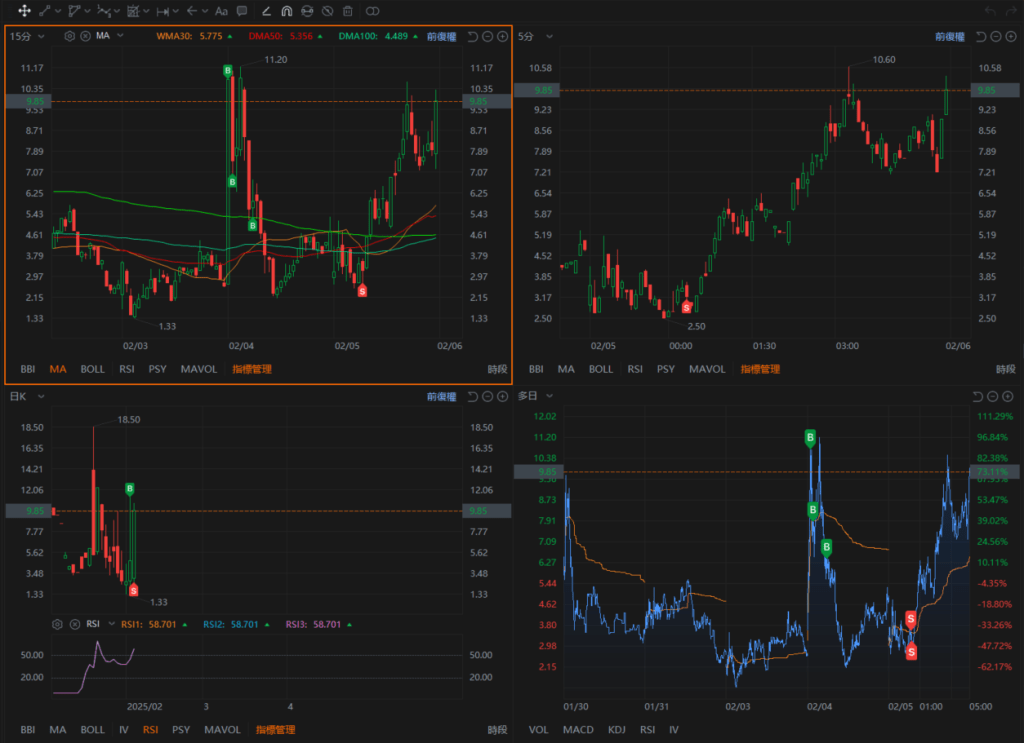1024x743 pixels.
Task: Switch to the PSY tab in 5分 chart
Action: click(x=665, y=369)
